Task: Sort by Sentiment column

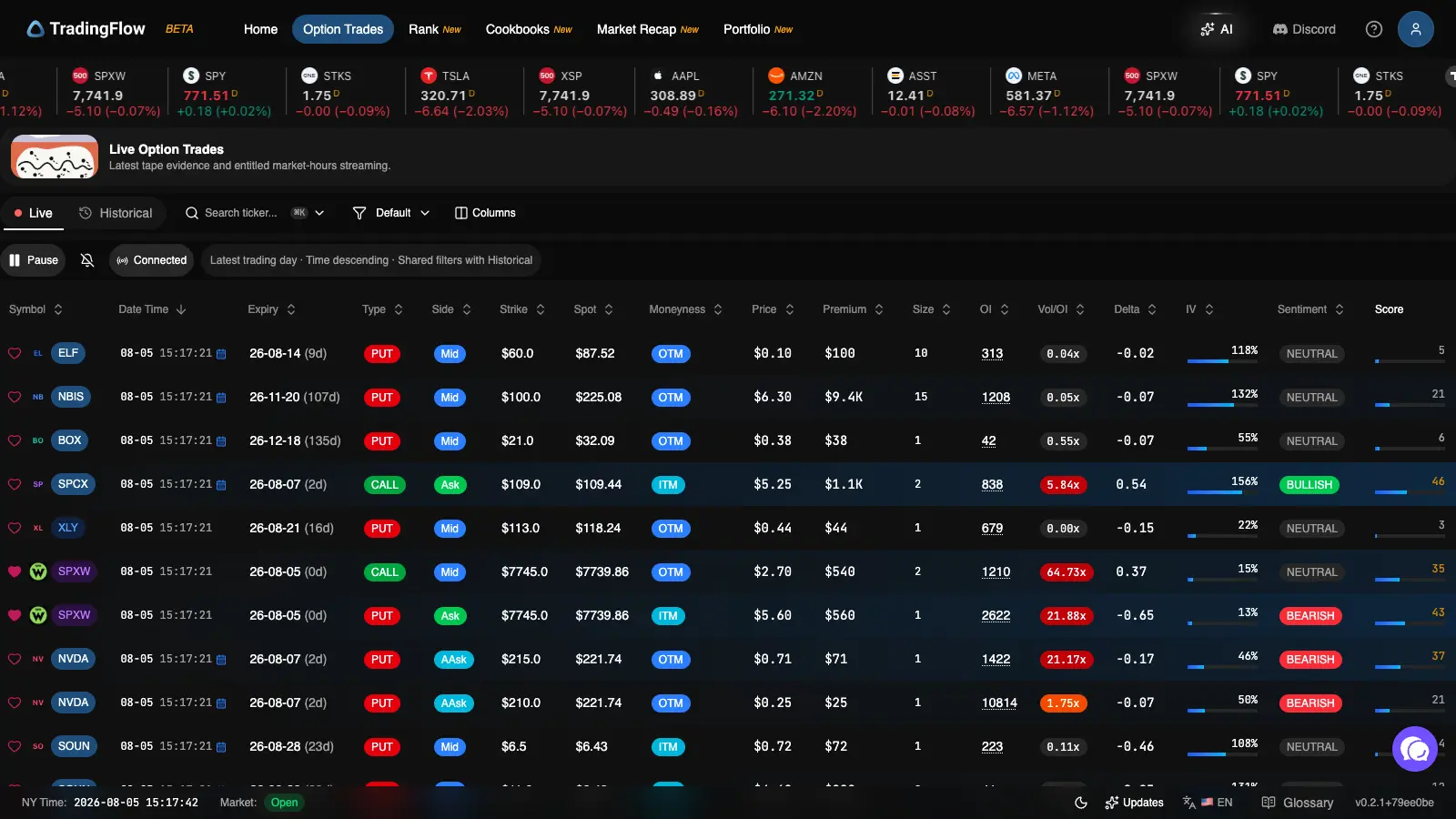Action: pyautogui.click(x=1310, y=309)
